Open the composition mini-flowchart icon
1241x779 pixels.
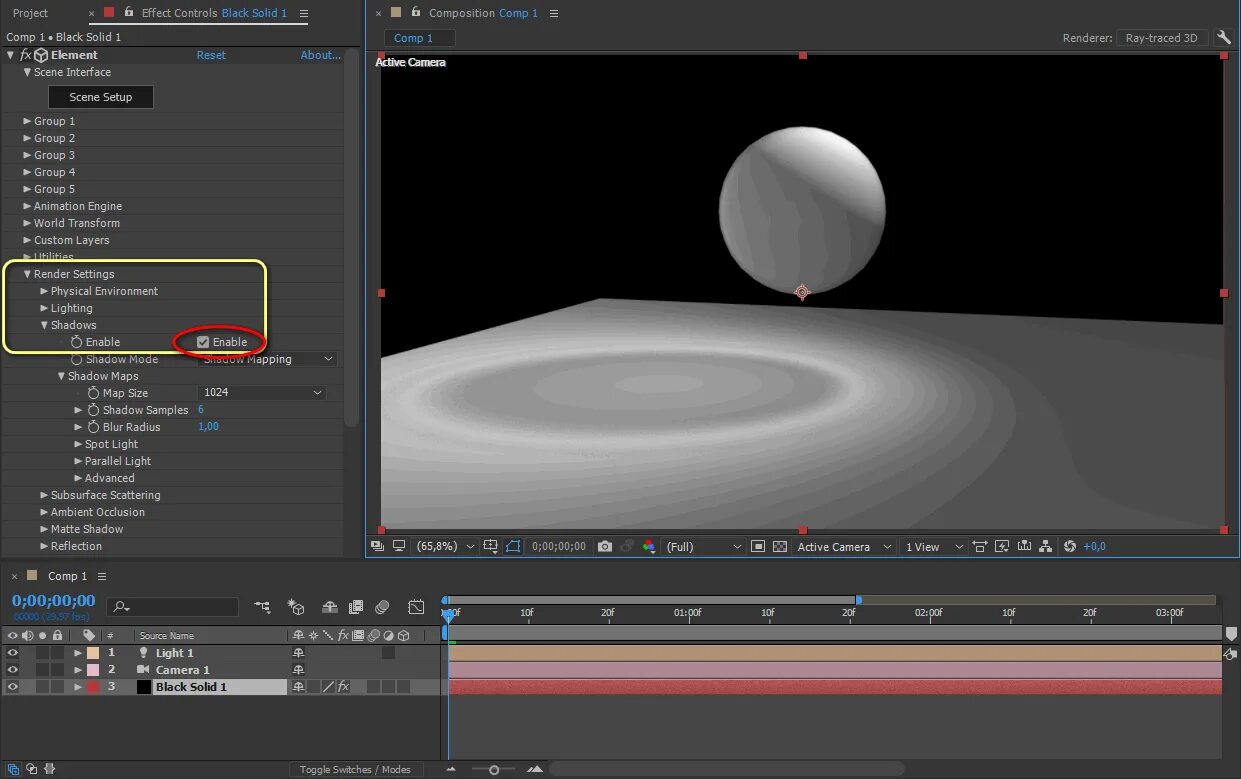click(263, 607)
